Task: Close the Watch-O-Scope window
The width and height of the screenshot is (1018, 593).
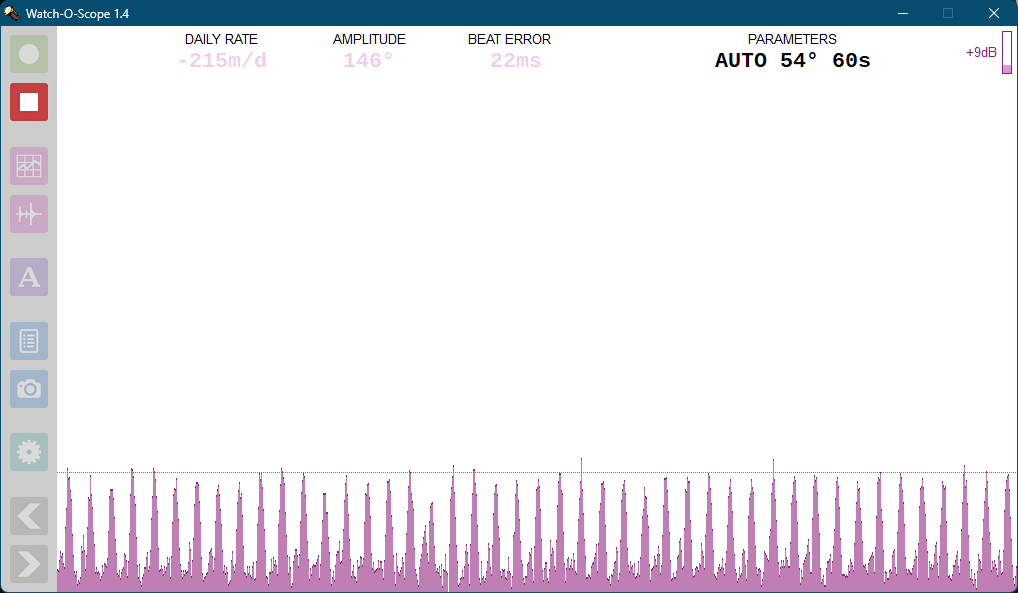Action: pyautogui.click(x=993, y=13)
